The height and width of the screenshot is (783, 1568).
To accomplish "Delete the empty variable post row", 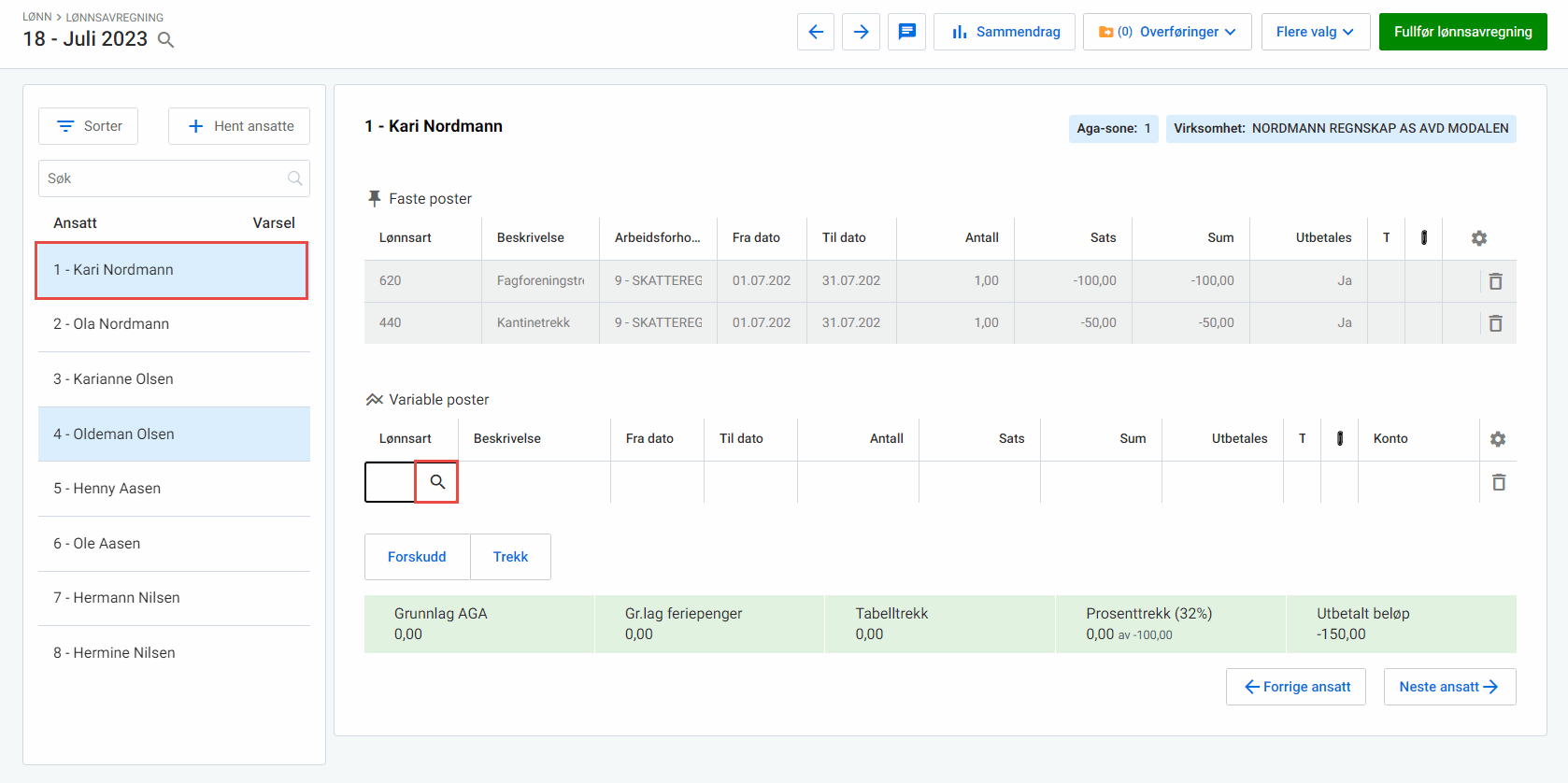I will tap(1498, 482).
